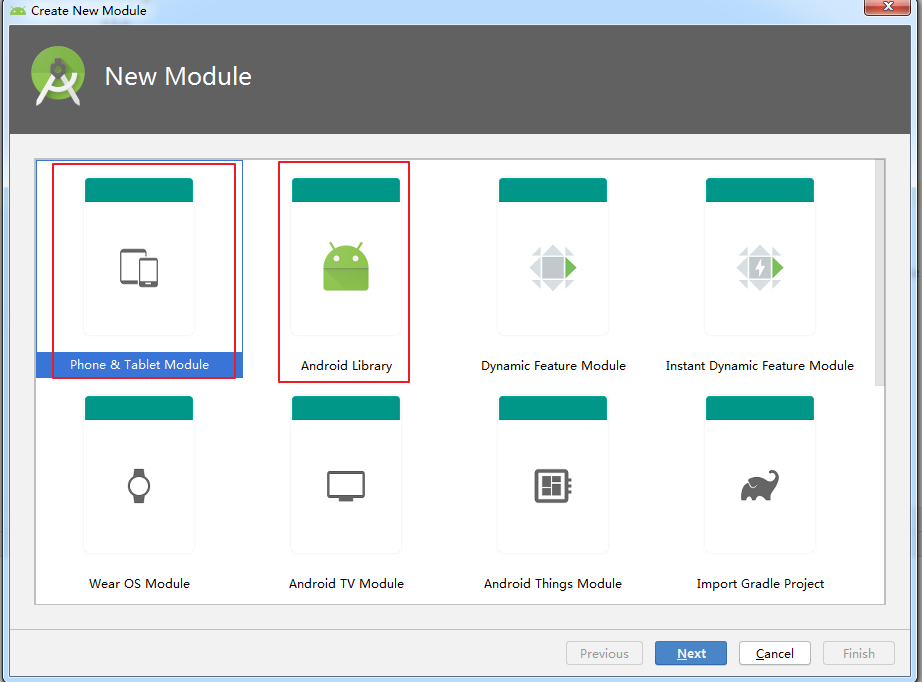The width and height of the screenshot is (922, 682).
Task: Choose the Wear OS watch icon
Action: (139, 486)
